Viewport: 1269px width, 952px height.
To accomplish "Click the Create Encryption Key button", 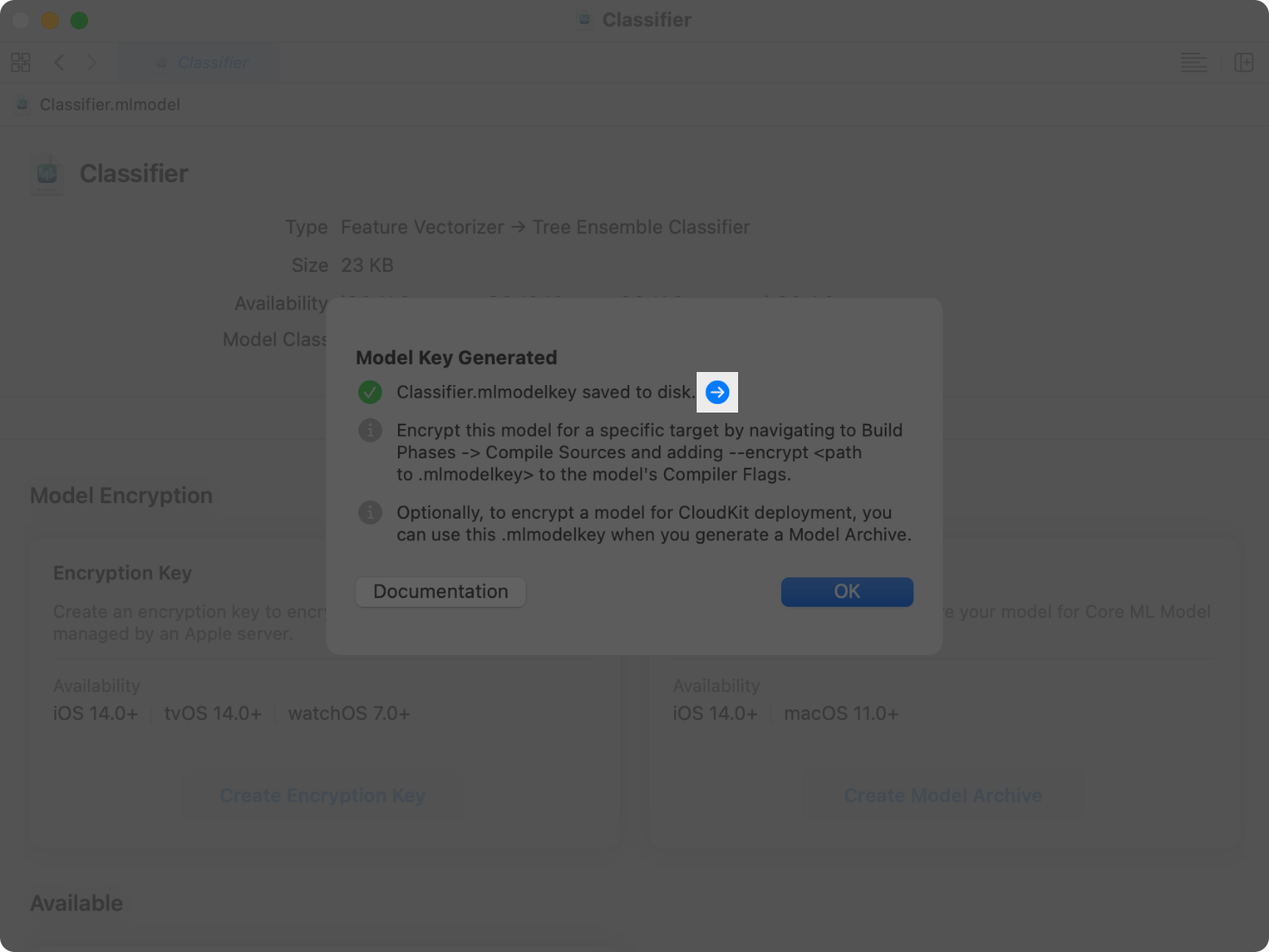I will coord(322,795).
